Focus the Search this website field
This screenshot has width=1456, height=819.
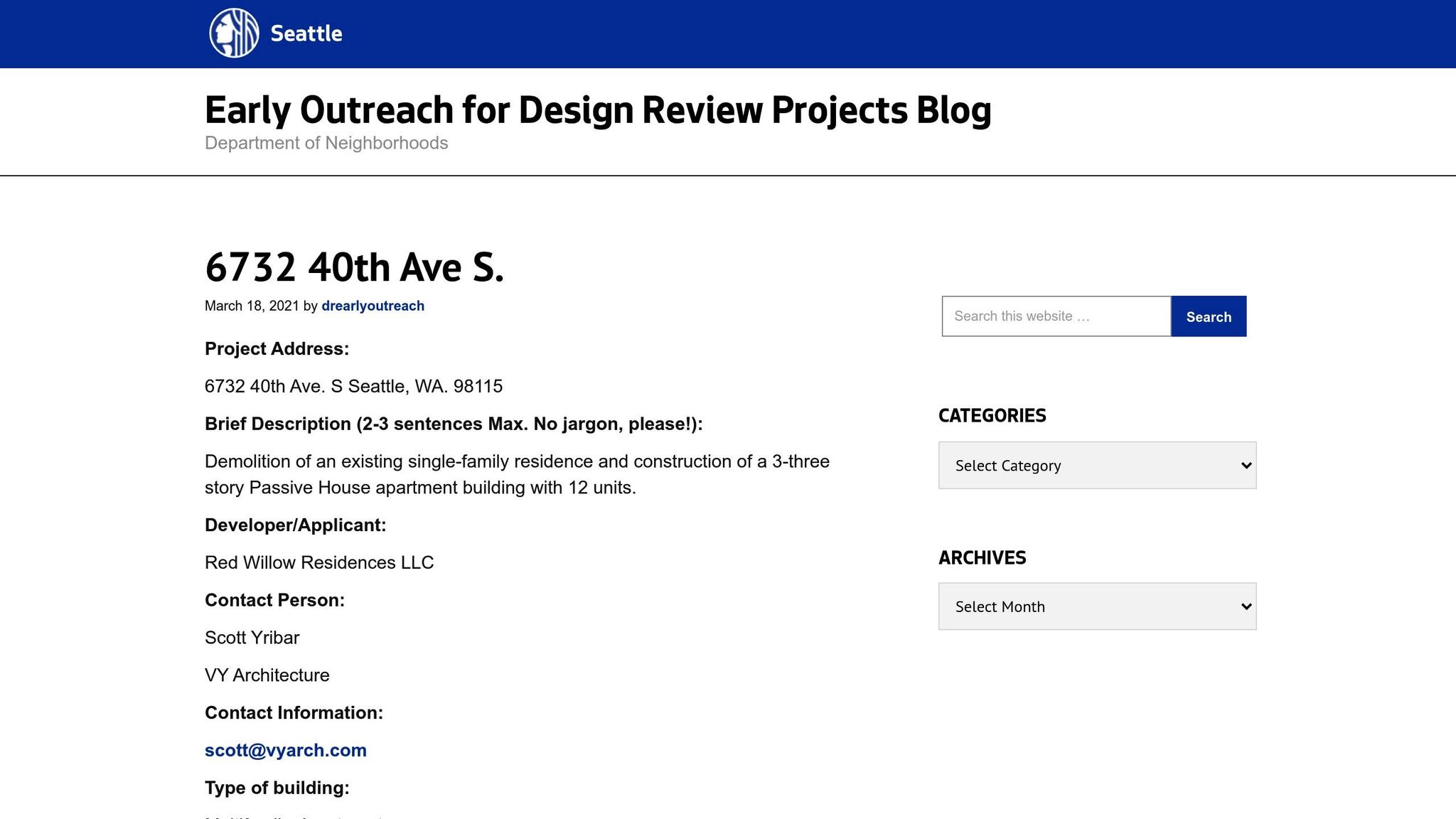(x=1056, y=316)
